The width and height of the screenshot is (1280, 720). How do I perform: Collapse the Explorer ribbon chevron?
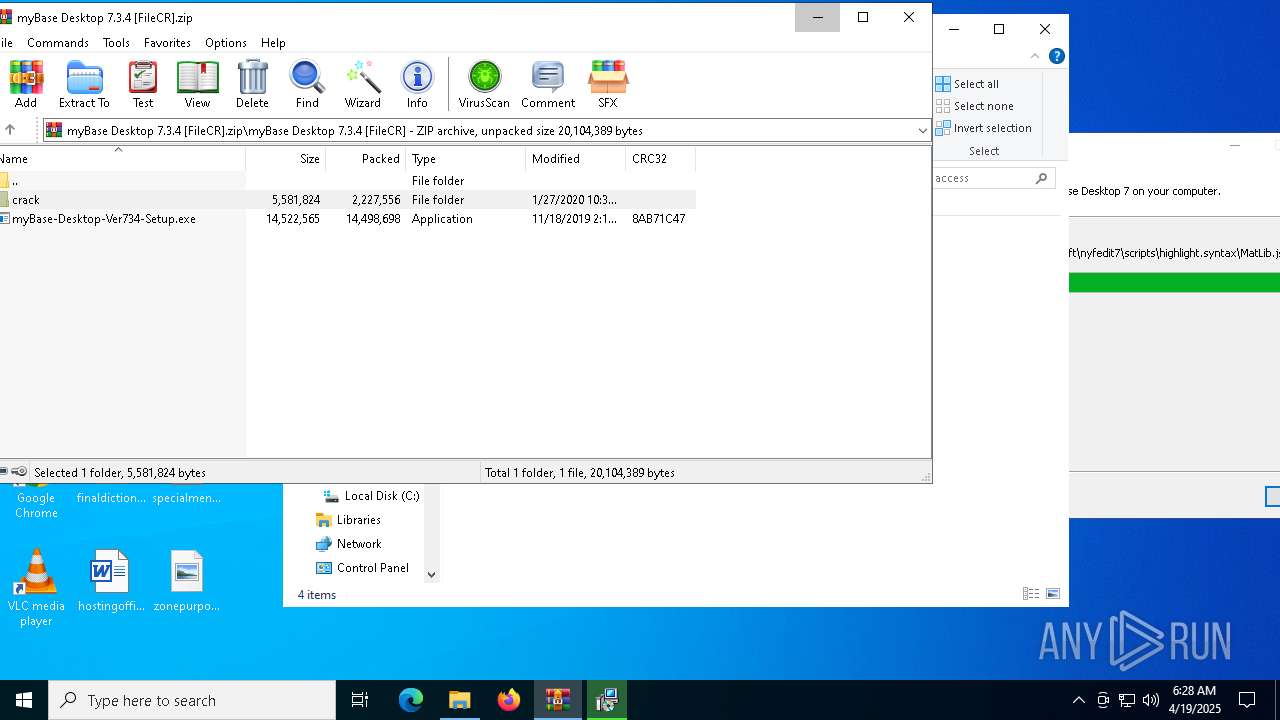click(1035, 56)
